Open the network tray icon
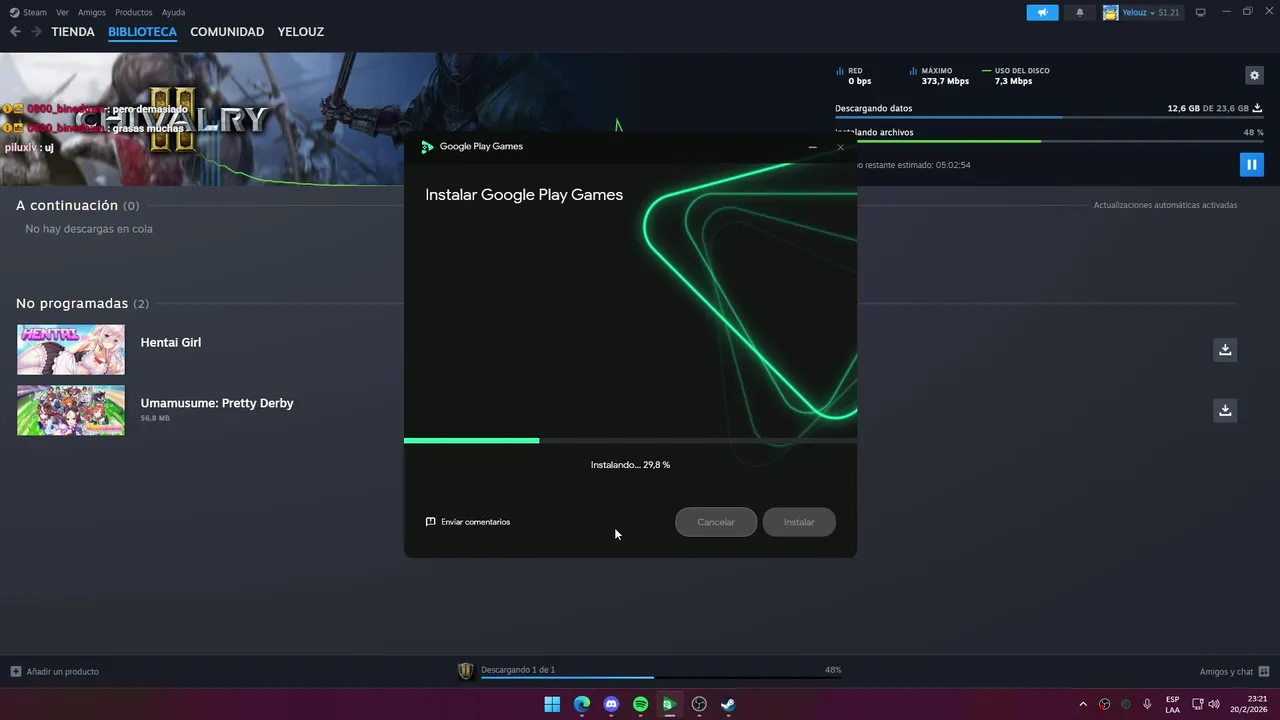The width and height of the screenshot is (1280, 720). [x=1198, y=704]
